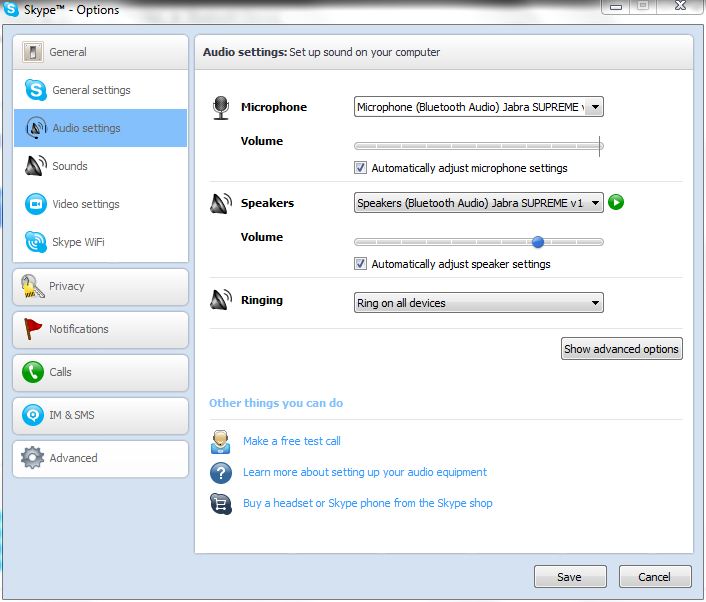Screen dimensions: 706x602
Task: Go to Video settings
Action: [100, 204]
